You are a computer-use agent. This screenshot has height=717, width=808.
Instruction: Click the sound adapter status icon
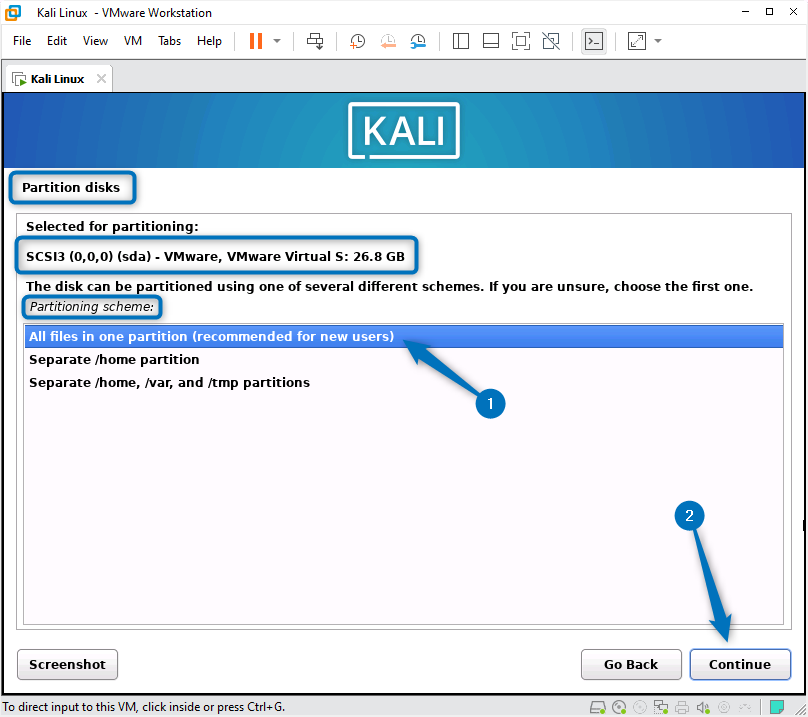click(702, 706)
